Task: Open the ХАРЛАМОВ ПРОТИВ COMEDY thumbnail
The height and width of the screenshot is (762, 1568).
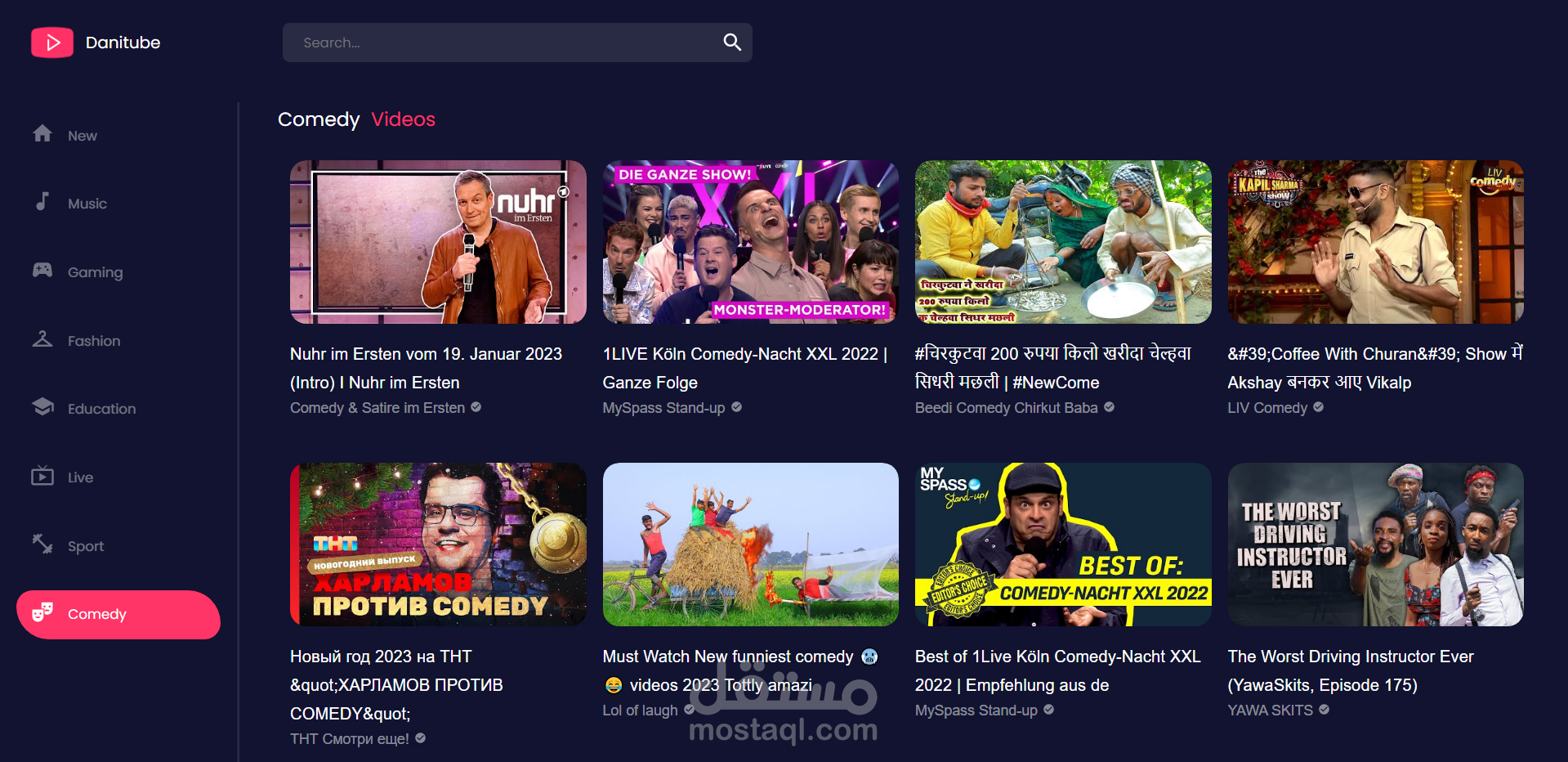Action: tap(438, 545)
